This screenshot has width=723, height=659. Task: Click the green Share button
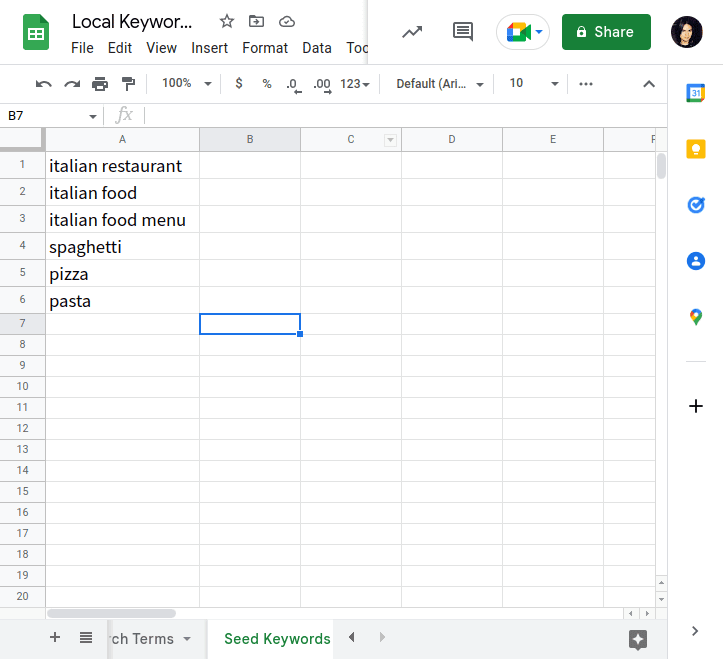click(606, 32)
